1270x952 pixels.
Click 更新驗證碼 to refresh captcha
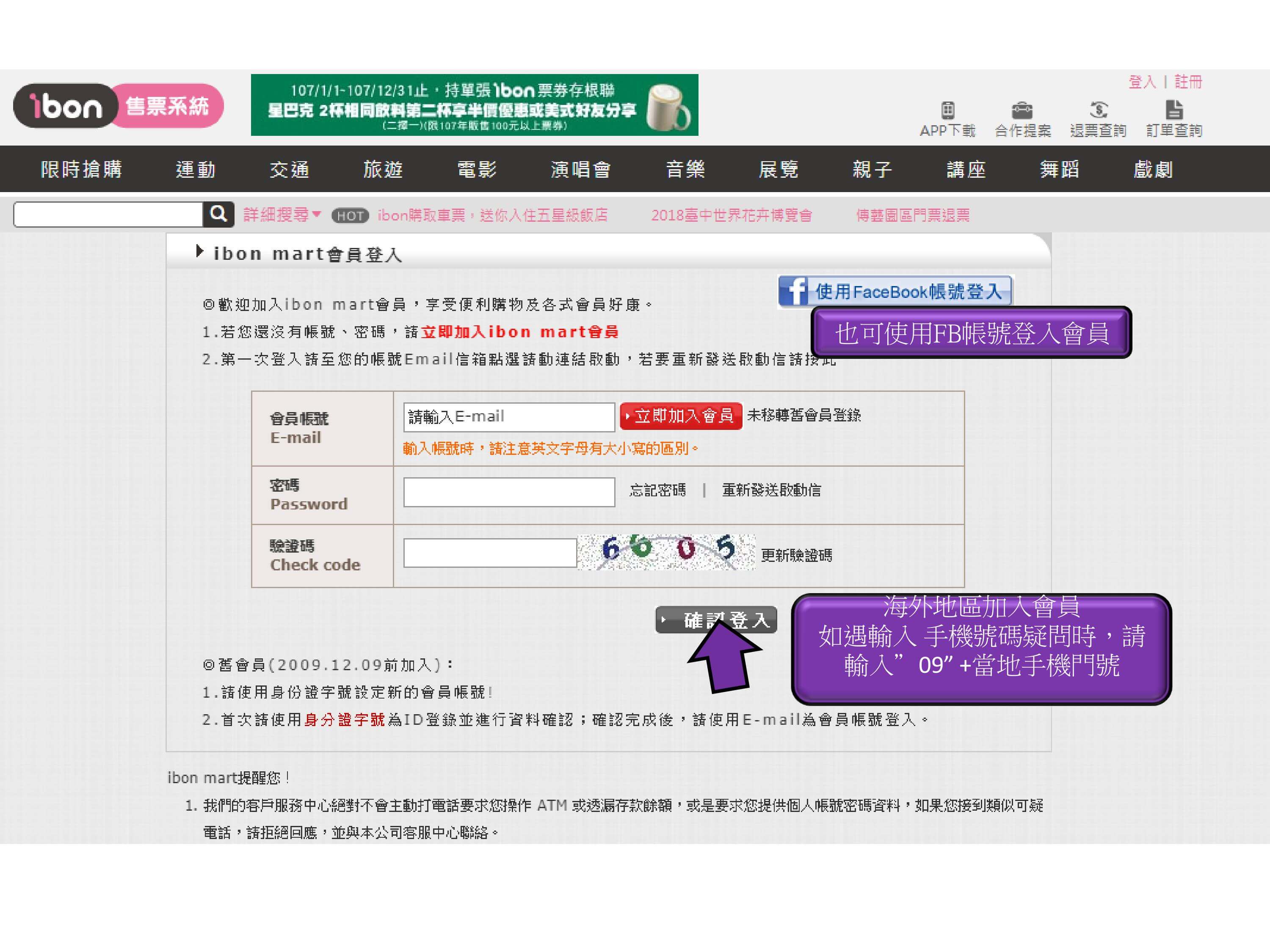pos(796,555)
